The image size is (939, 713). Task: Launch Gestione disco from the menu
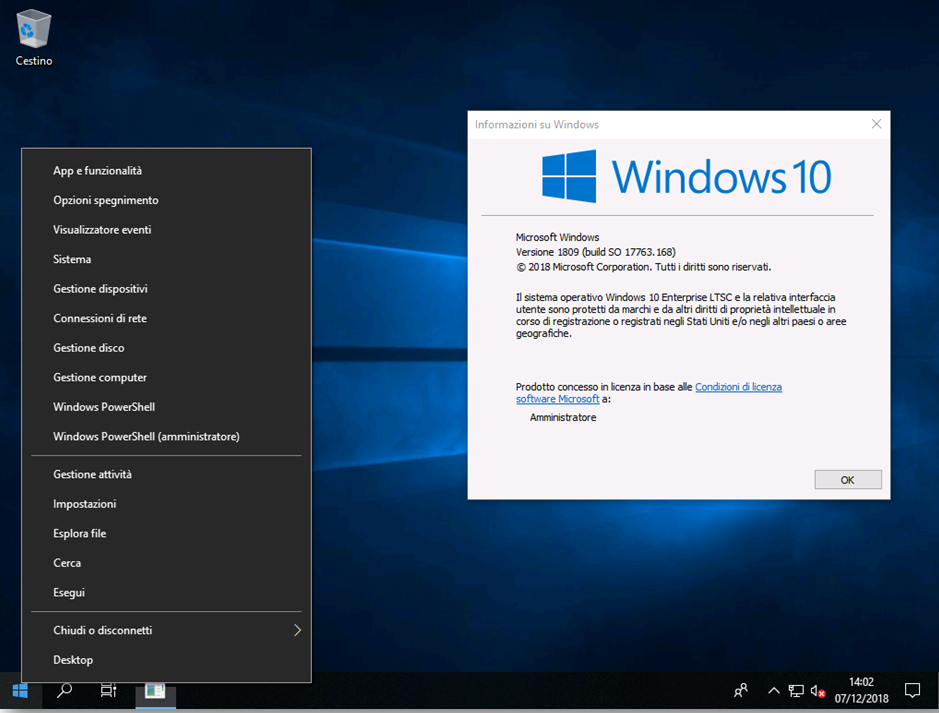[166, 348]
